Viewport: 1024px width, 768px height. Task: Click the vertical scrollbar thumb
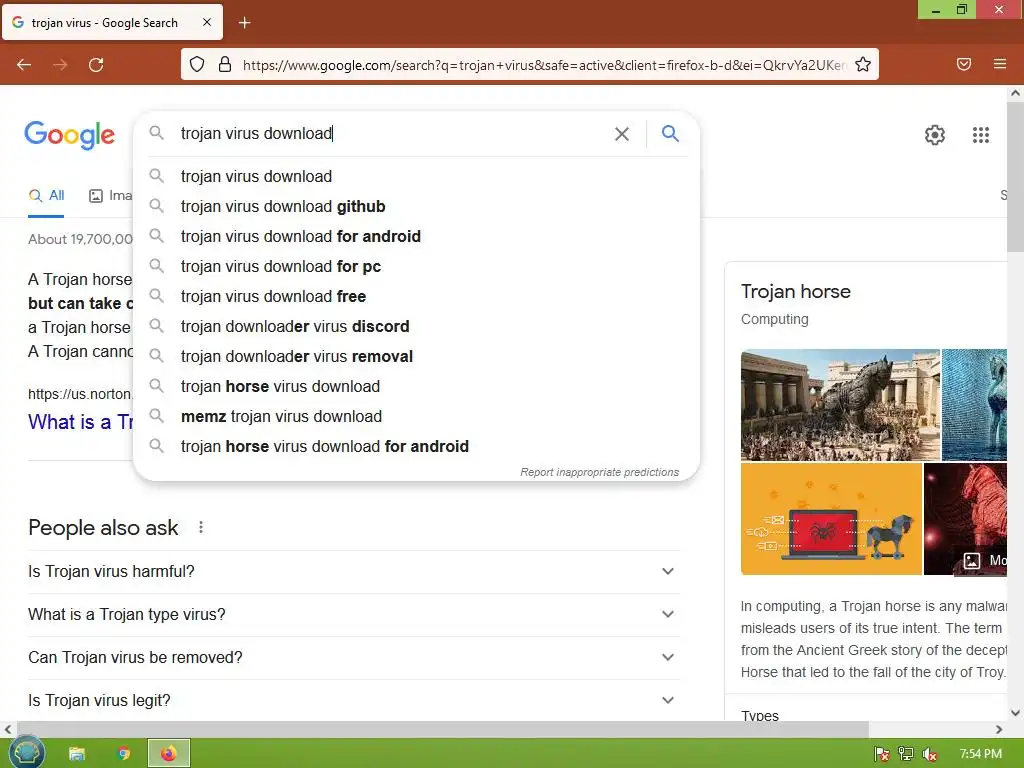tap(1016, 176)
